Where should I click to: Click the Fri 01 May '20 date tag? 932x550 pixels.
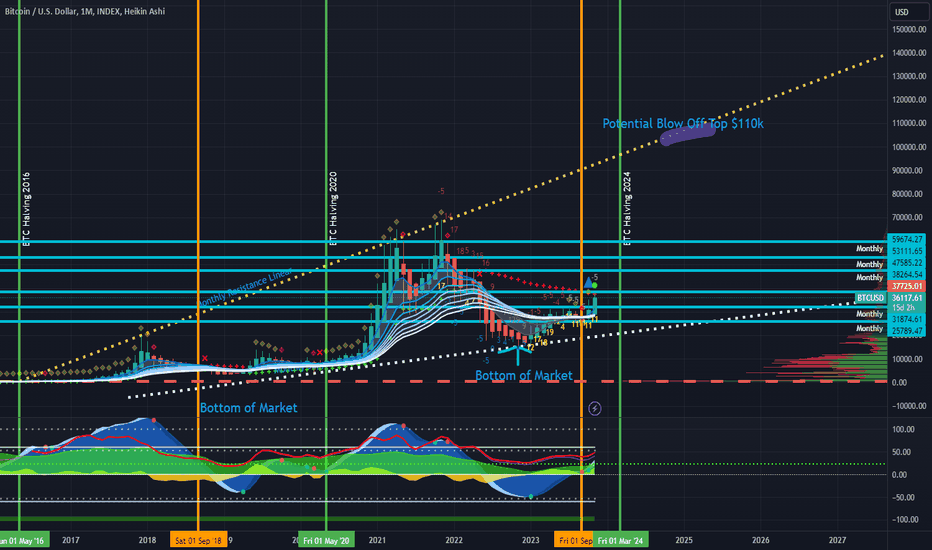(326, 540)
